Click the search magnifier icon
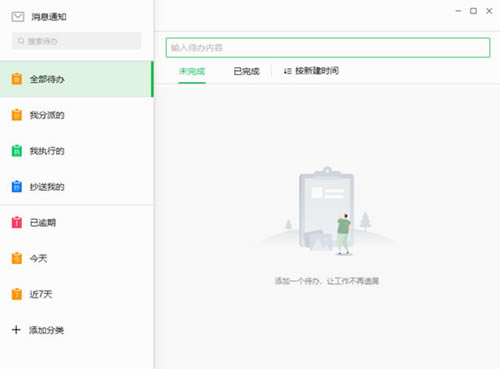 (x=21, y=41)
